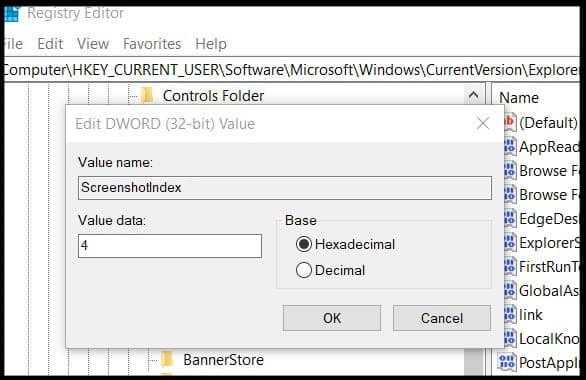The image size is (586, 380).
Task: Select the EdgeDes value entry
Action: (549, 219)
